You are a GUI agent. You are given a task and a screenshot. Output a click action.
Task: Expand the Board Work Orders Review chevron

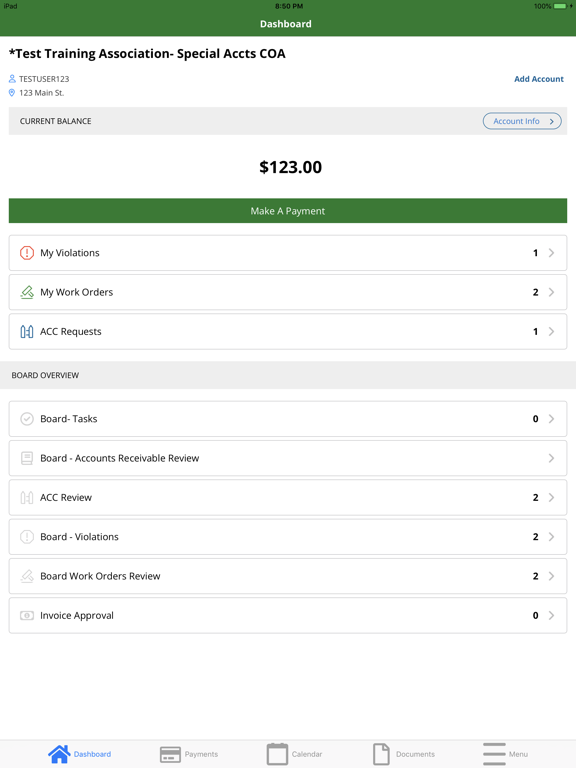point(551,576)
